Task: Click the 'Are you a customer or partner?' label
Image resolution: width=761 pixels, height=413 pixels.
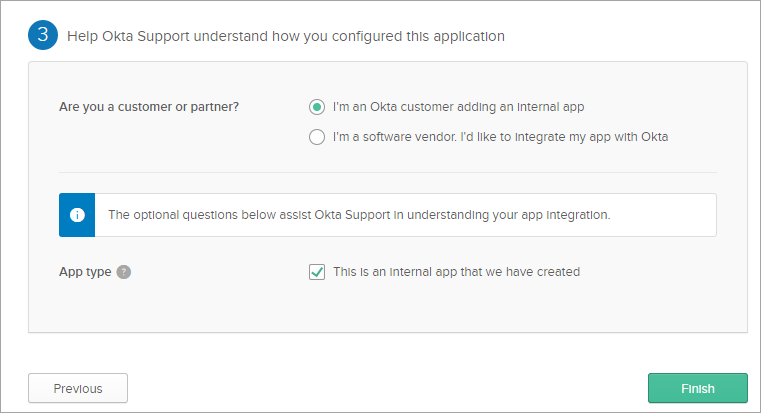Action: 149,107
